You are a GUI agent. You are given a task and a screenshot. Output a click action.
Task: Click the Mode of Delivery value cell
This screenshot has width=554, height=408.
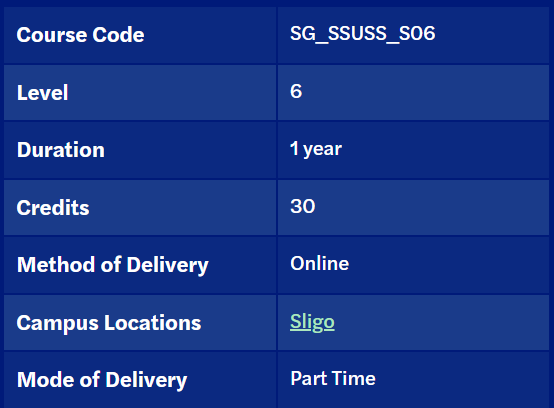point(413,380)
